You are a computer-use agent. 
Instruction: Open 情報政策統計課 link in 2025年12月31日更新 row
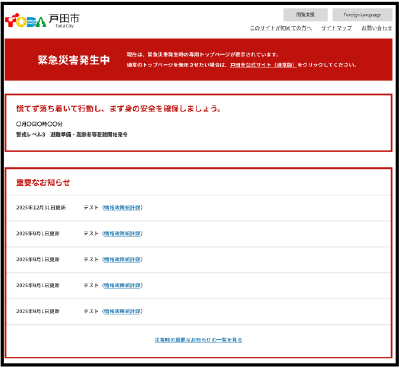[122, 208]
